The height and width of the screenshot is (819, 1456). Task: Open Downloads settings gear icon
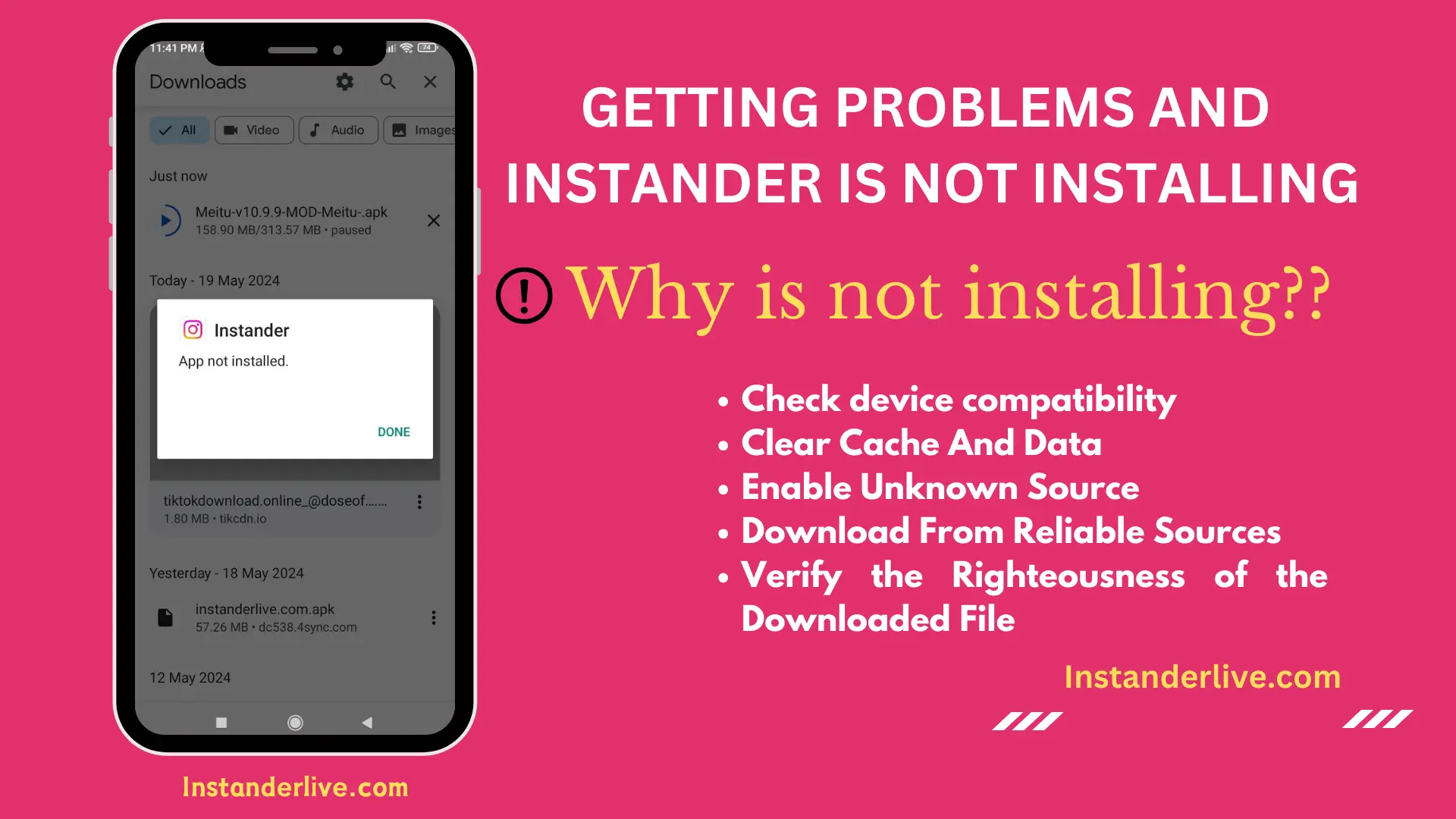click(x=345, y=82)
